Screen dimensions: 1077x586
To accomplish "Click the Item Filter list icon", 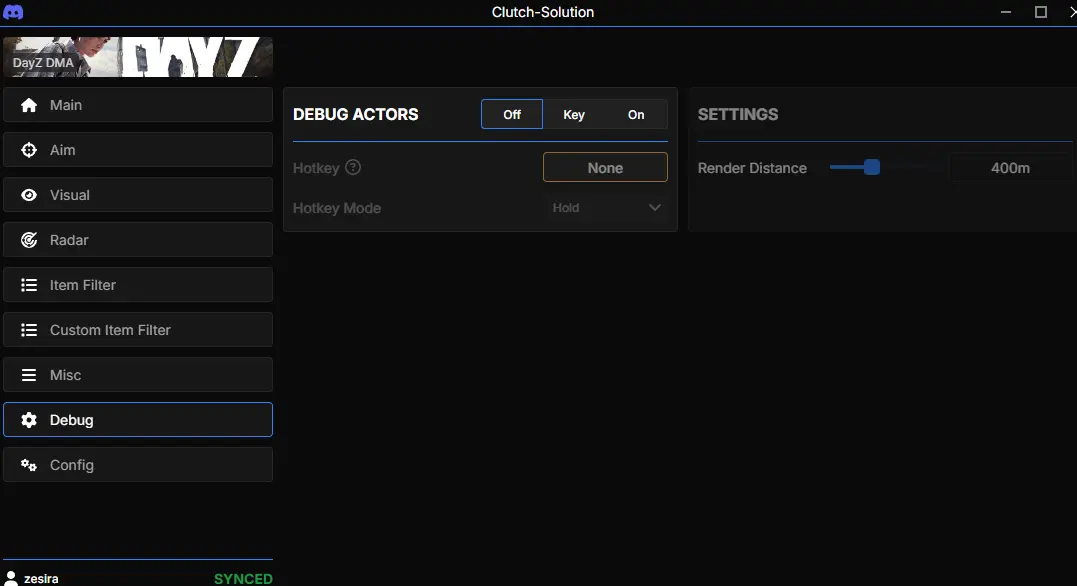I will pyautogui.click(x=28, y=284).
